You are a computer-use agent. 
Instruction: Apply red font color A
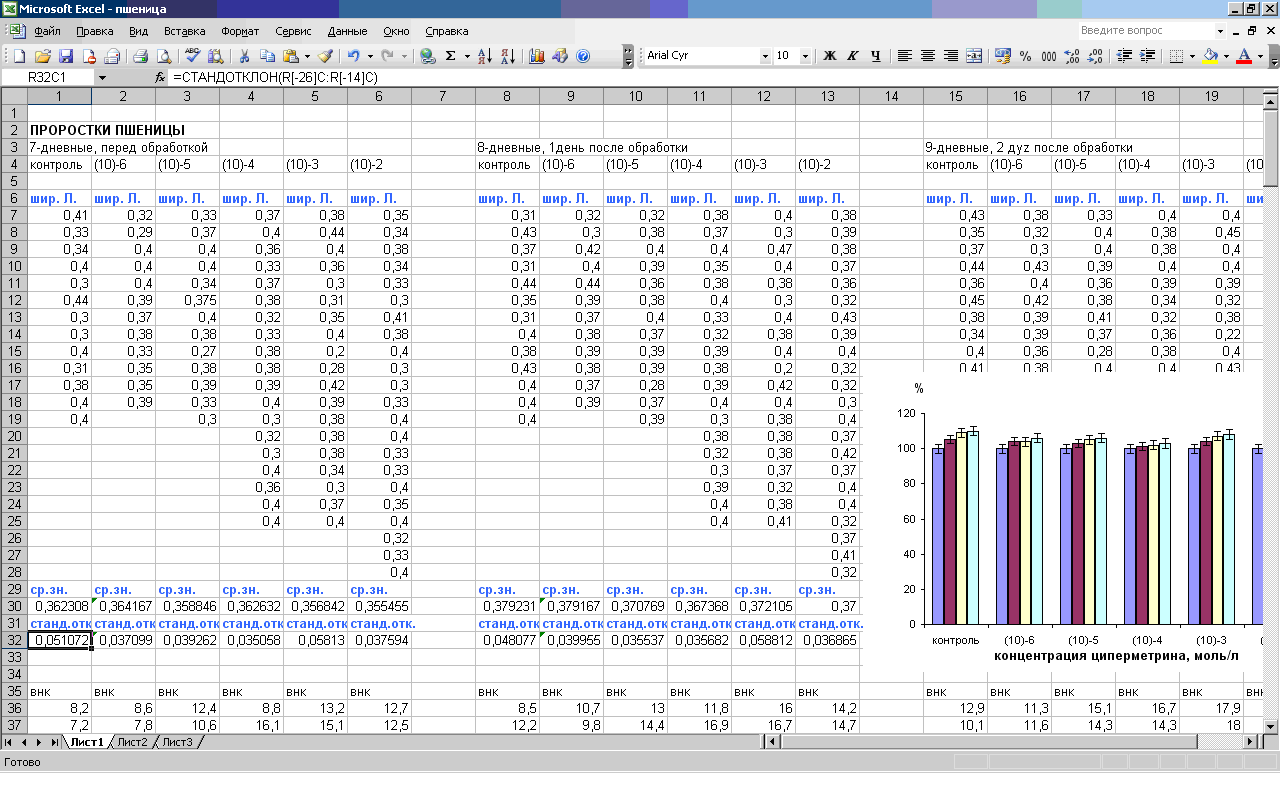pos(1244,56)
